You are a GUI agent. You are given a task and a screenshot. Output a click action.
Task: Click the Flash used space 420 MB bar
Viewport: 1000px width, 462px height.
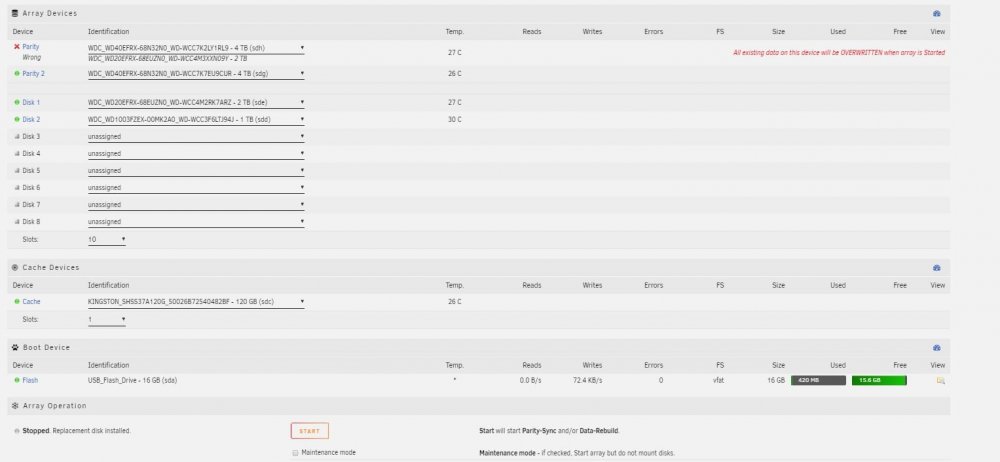coord(818,380)
